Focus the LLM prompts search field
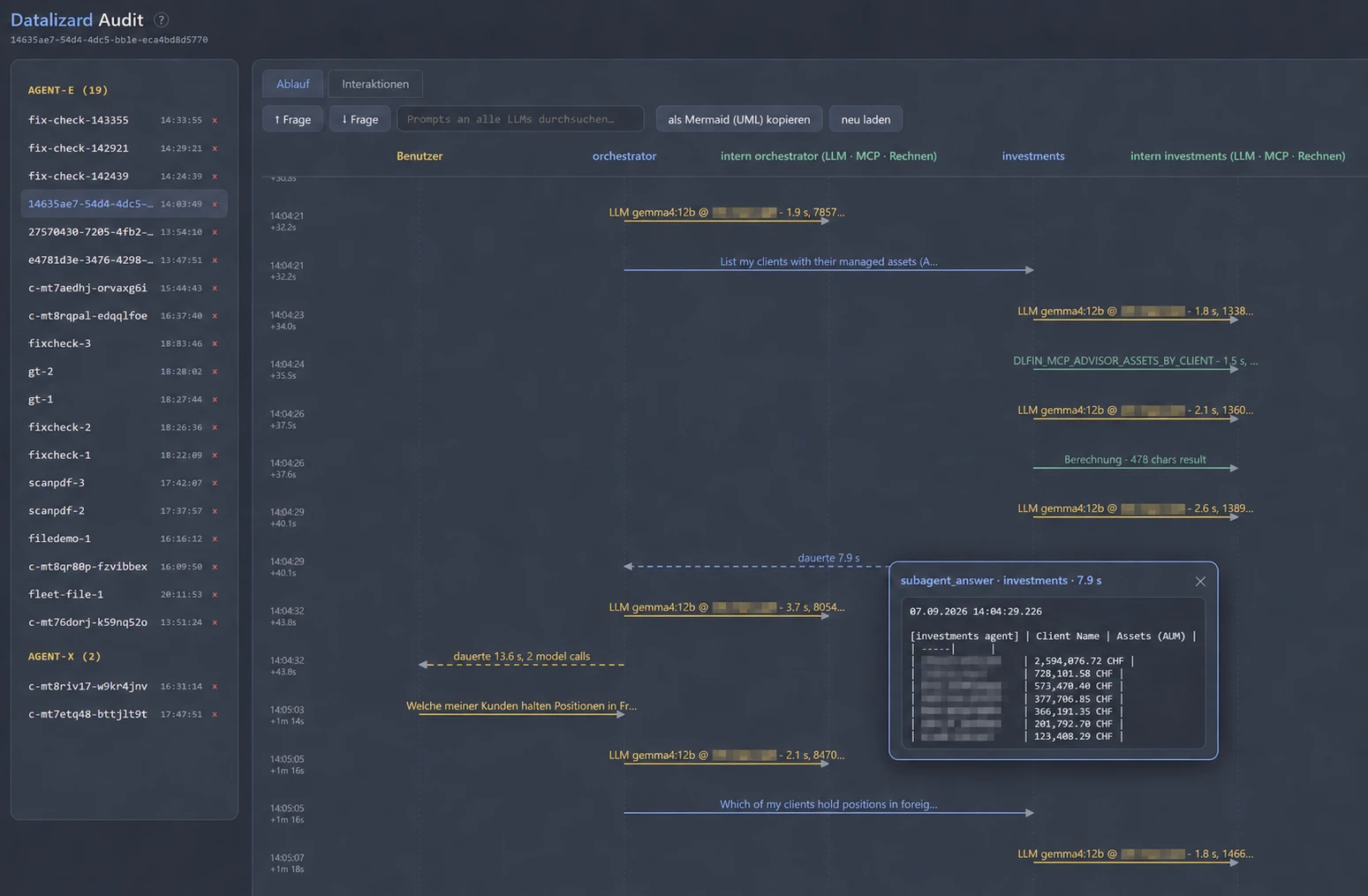The image size is (1368, 896). (520, 119)
